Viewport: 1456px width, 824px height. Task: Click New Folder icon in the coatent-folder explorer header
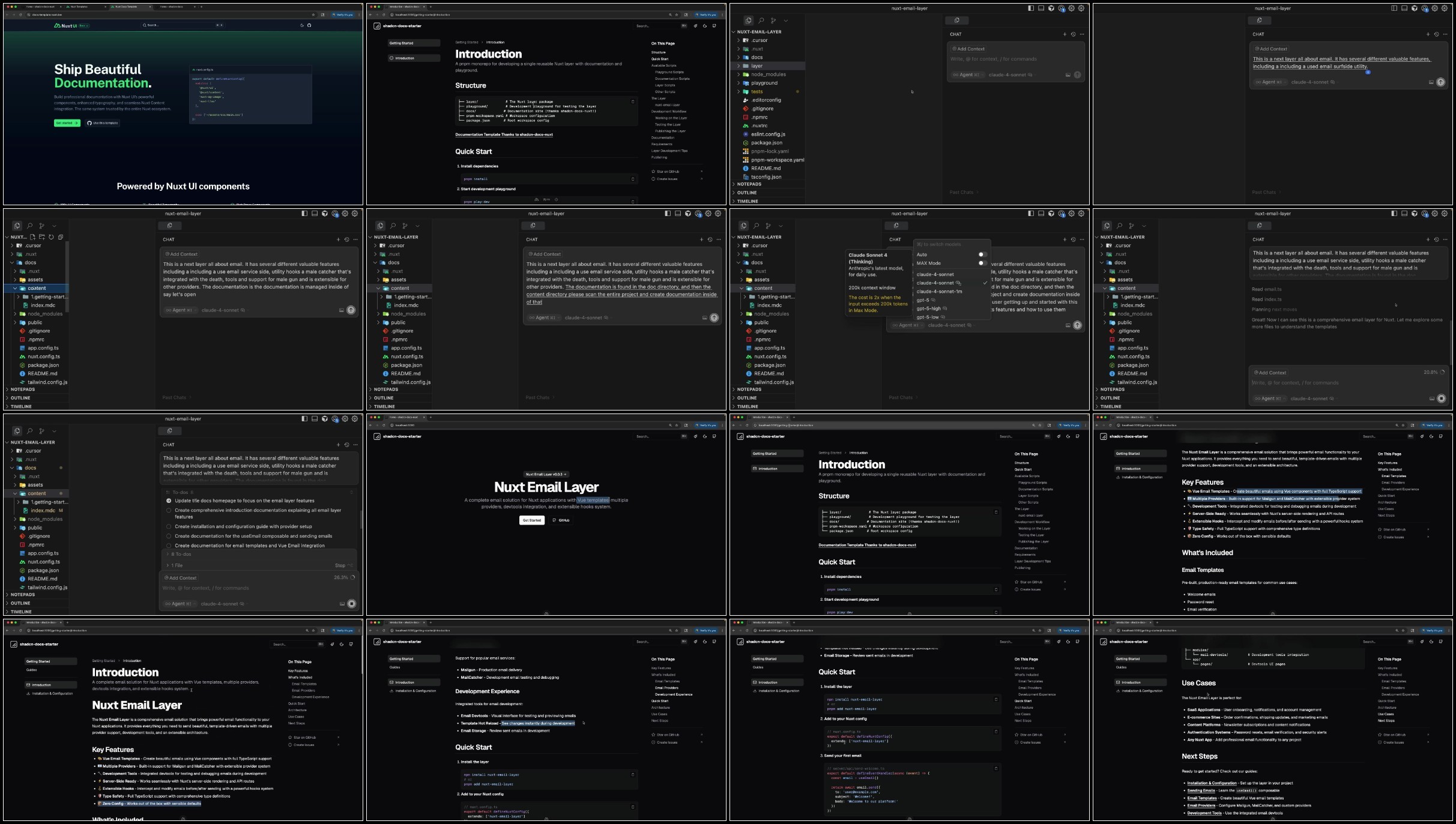[42, 237]
